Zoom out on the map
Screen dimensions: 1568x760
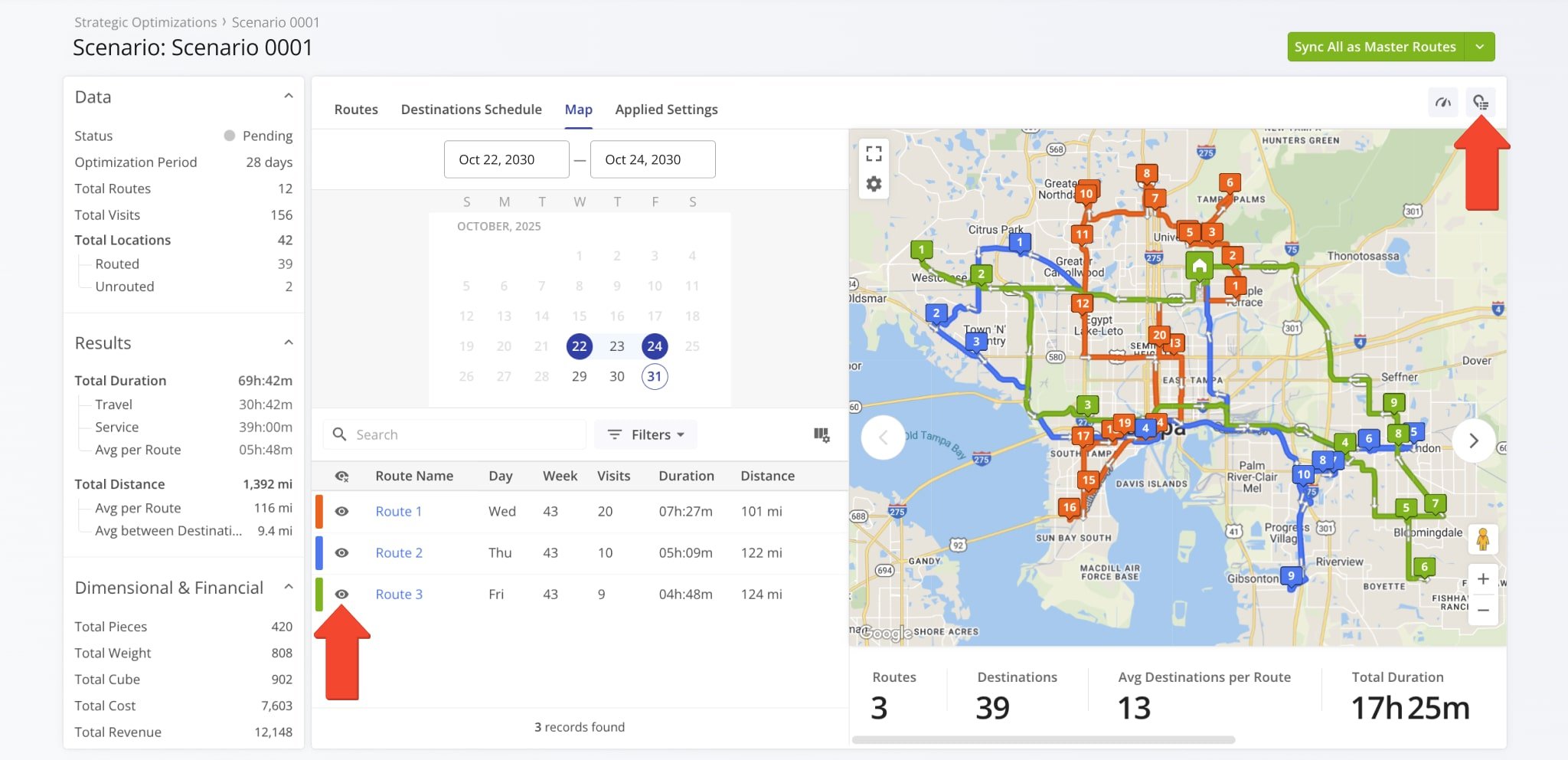[1483, 611]
